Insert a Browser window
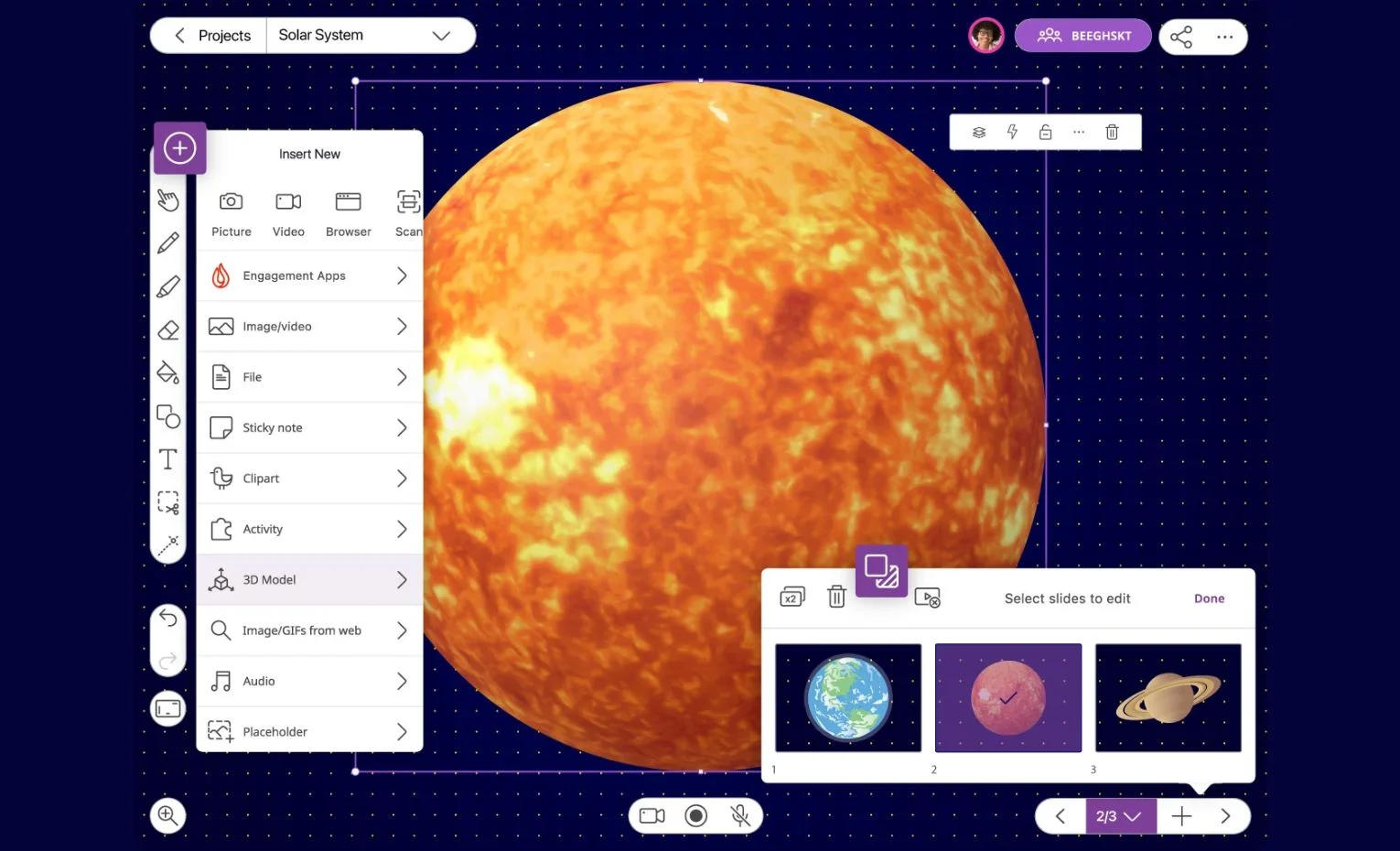 pos(349,214)
